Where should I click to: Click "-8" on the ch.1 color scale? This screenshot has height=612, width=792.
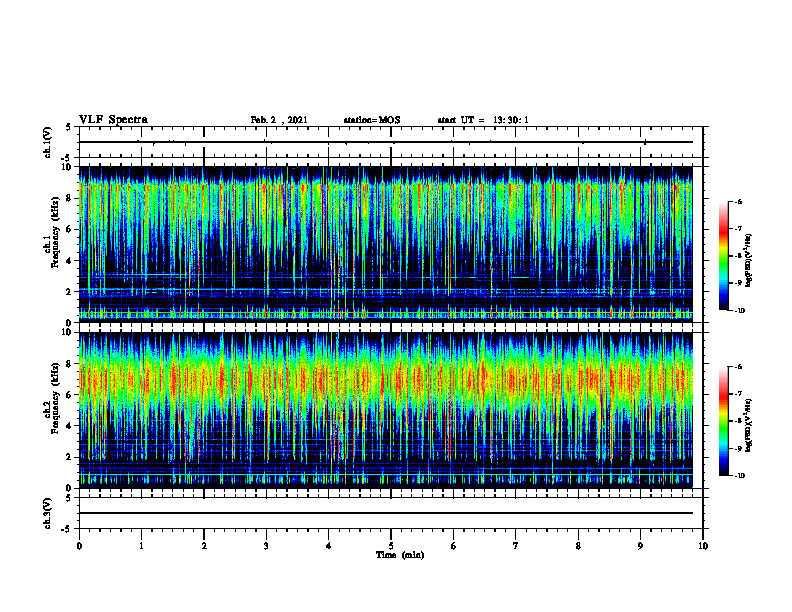(x=738, y=256)
